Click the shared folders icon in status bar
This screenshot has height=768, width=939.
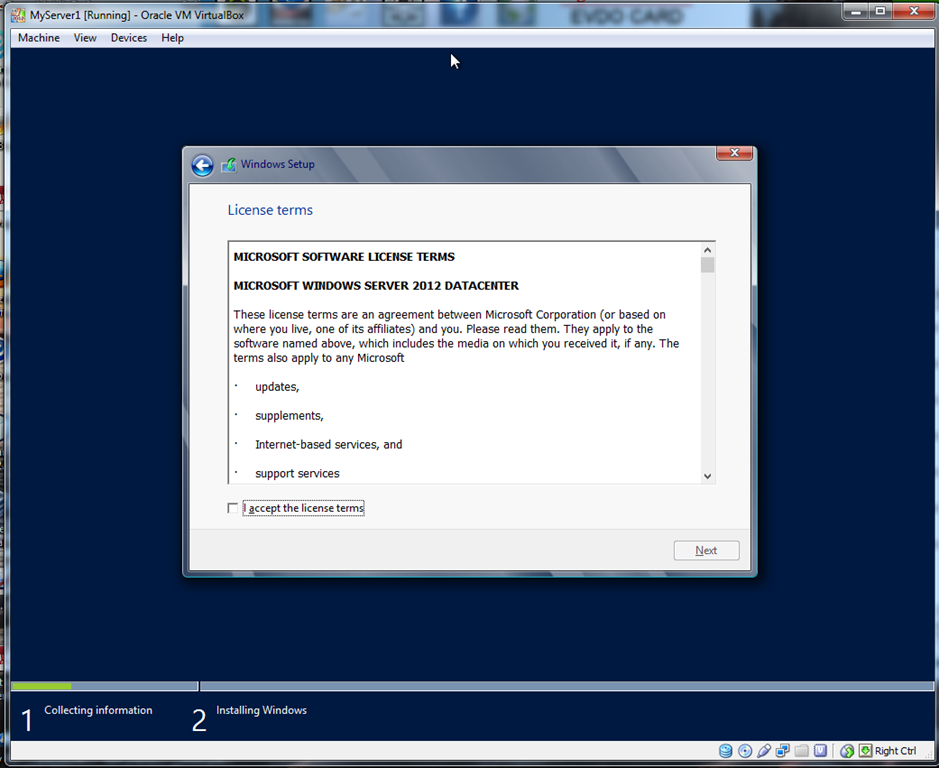[x=801, y=750]
